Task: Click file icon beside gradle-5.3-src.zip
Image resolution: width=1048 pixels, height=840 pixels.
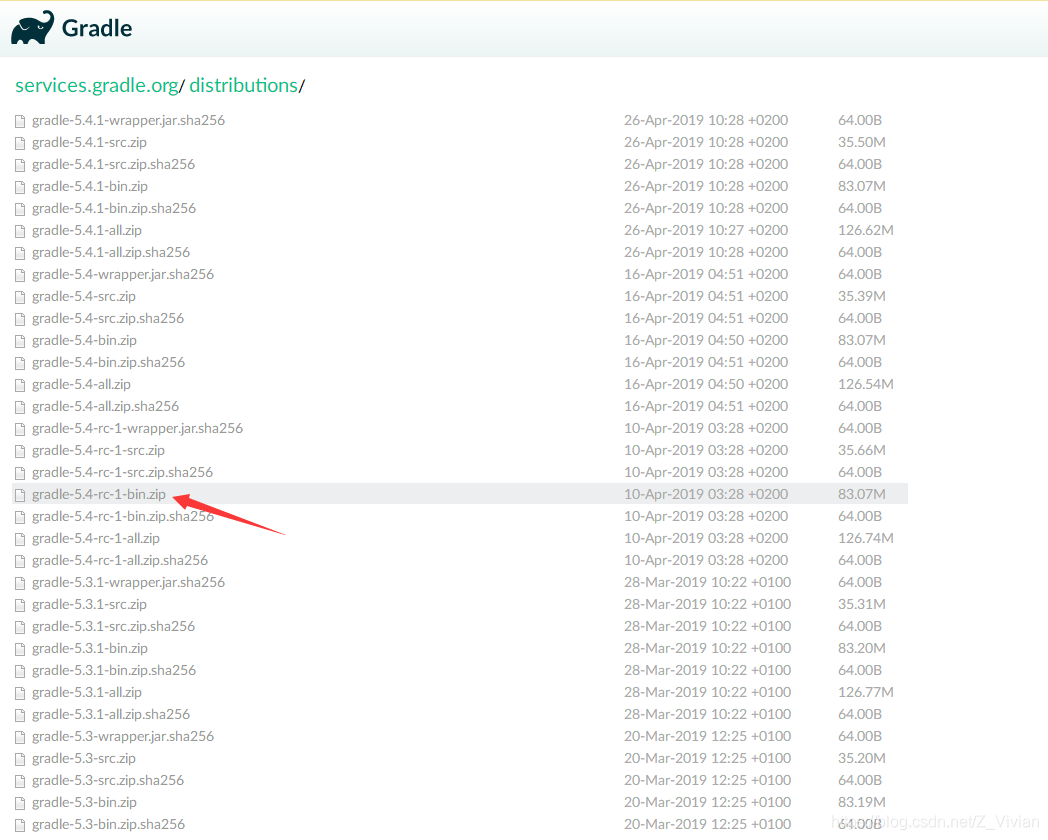Action: click(x=20, y=759)
